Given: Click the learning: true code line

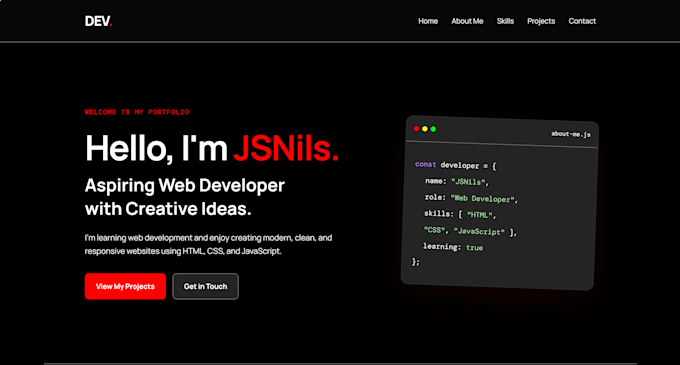Looking at the screenshot, I should pyautogui.click(x=453, y=247).
